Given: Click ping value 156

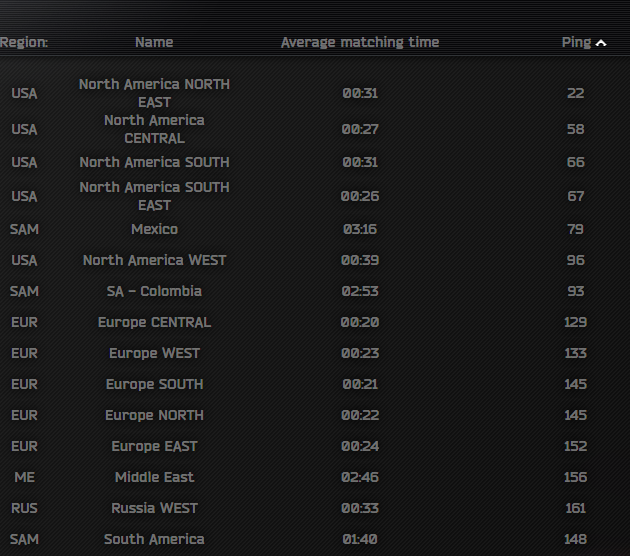Looking at the screenshot, I should [575, 477].
